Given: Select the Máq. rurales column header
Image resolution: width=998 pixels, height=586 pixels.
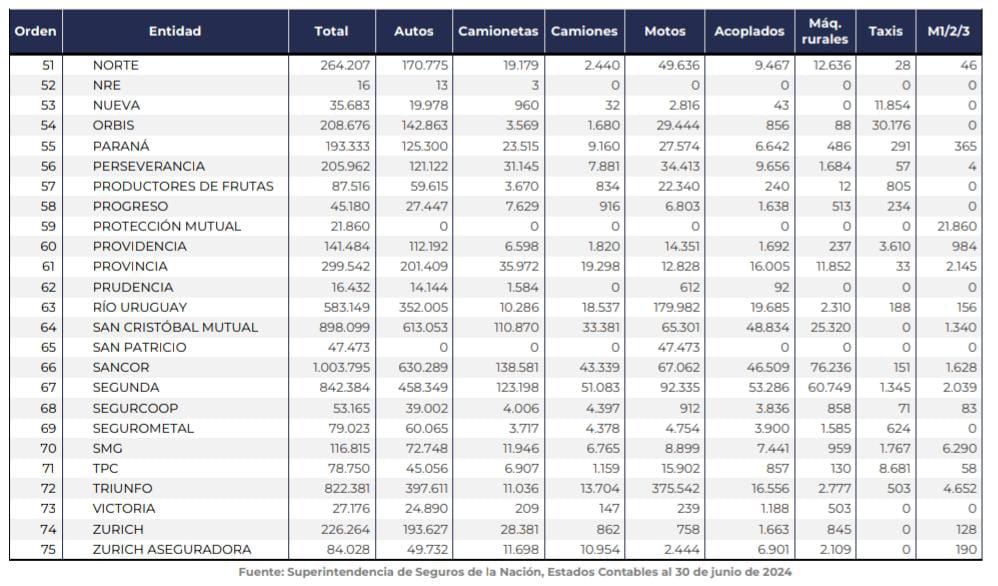Looking at the screenshot, I should [x=825, y=31].
